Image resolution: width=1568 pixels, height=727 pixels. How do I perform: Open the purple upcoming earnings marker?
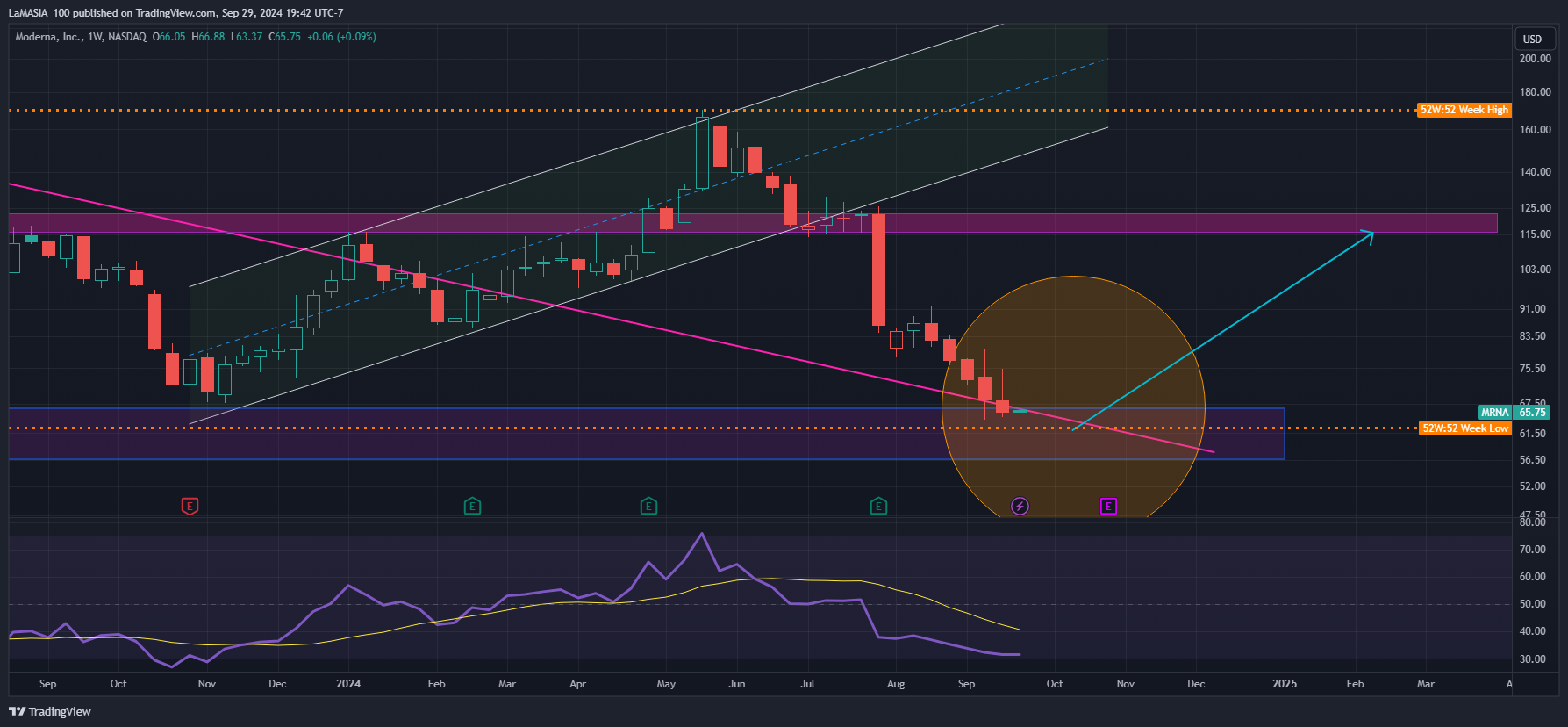(x=1108, y=506)
